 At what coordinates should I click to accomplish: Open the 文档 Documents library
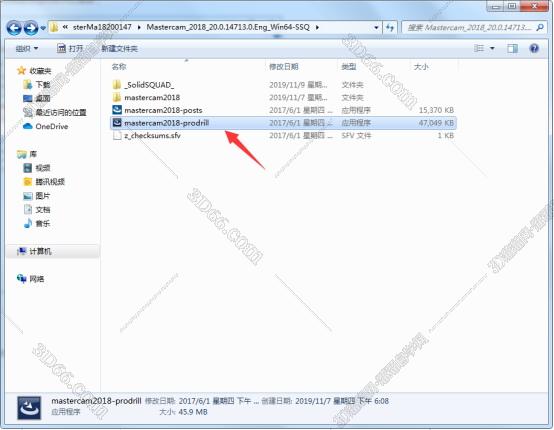(x=37, y=210)
